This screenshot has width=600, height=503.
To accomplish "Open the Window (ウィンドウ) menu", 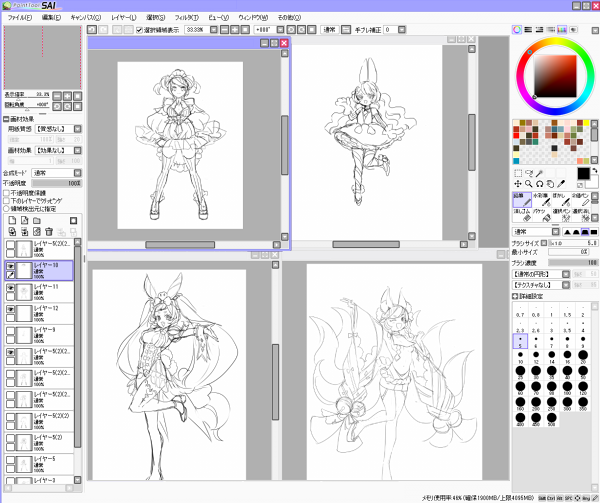I will (x=253, y=18).
